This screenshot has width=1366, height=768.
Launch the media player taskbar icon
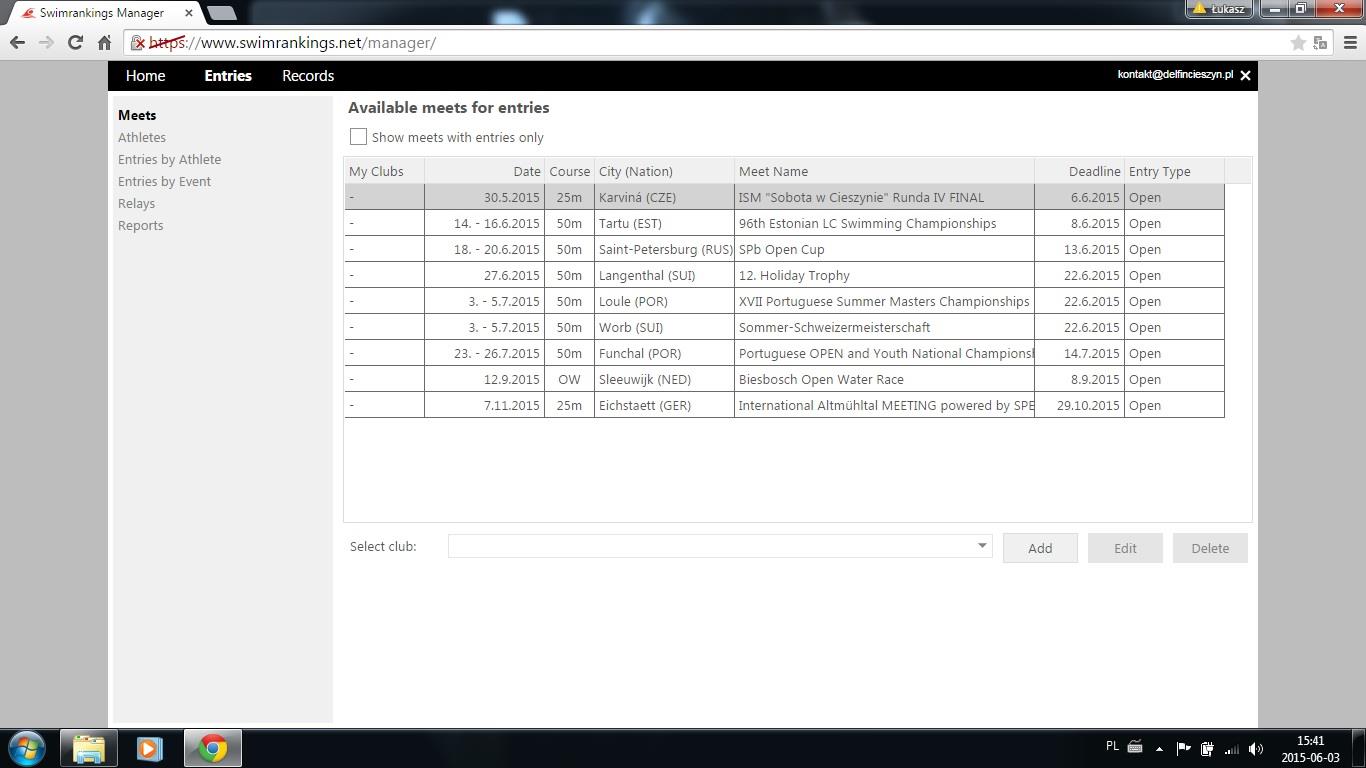[150, 748]
